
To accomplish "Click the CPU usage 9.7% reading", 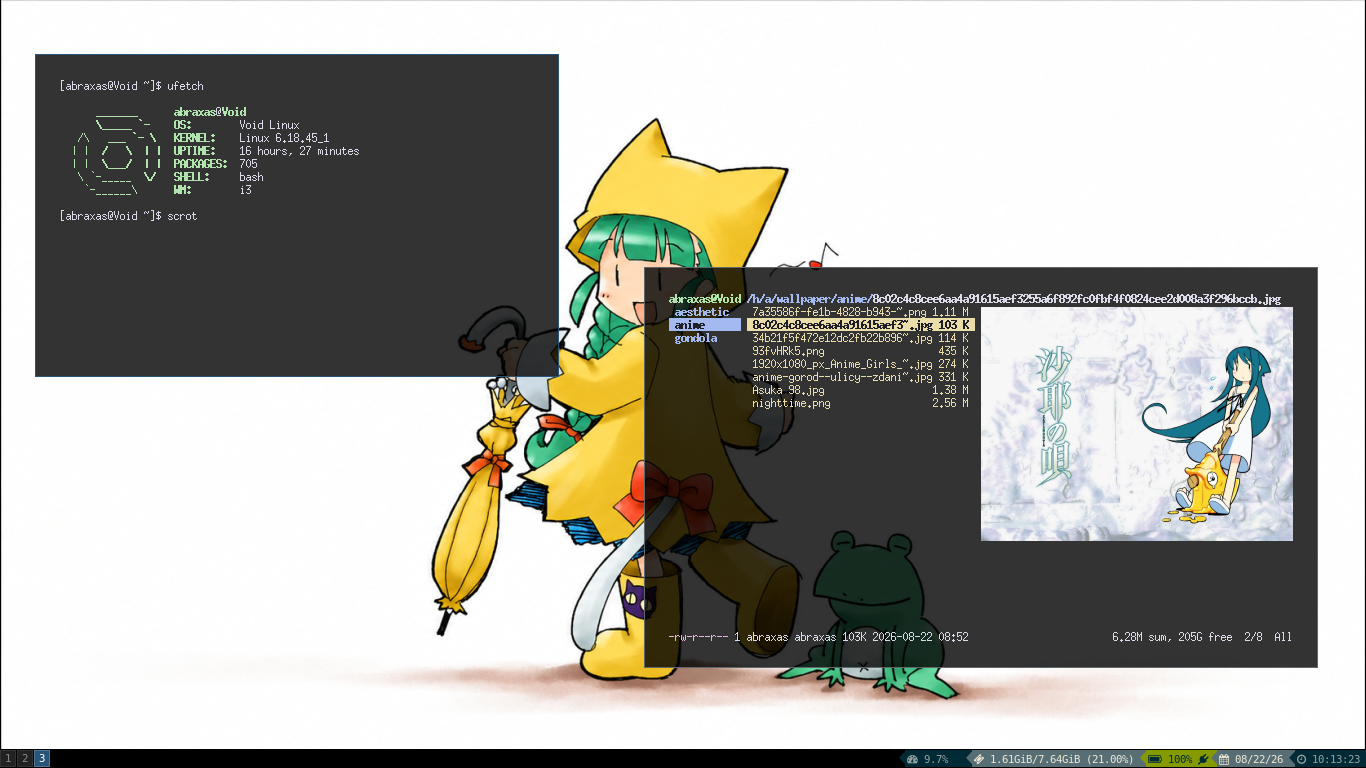I will click(x=936, y=759).
